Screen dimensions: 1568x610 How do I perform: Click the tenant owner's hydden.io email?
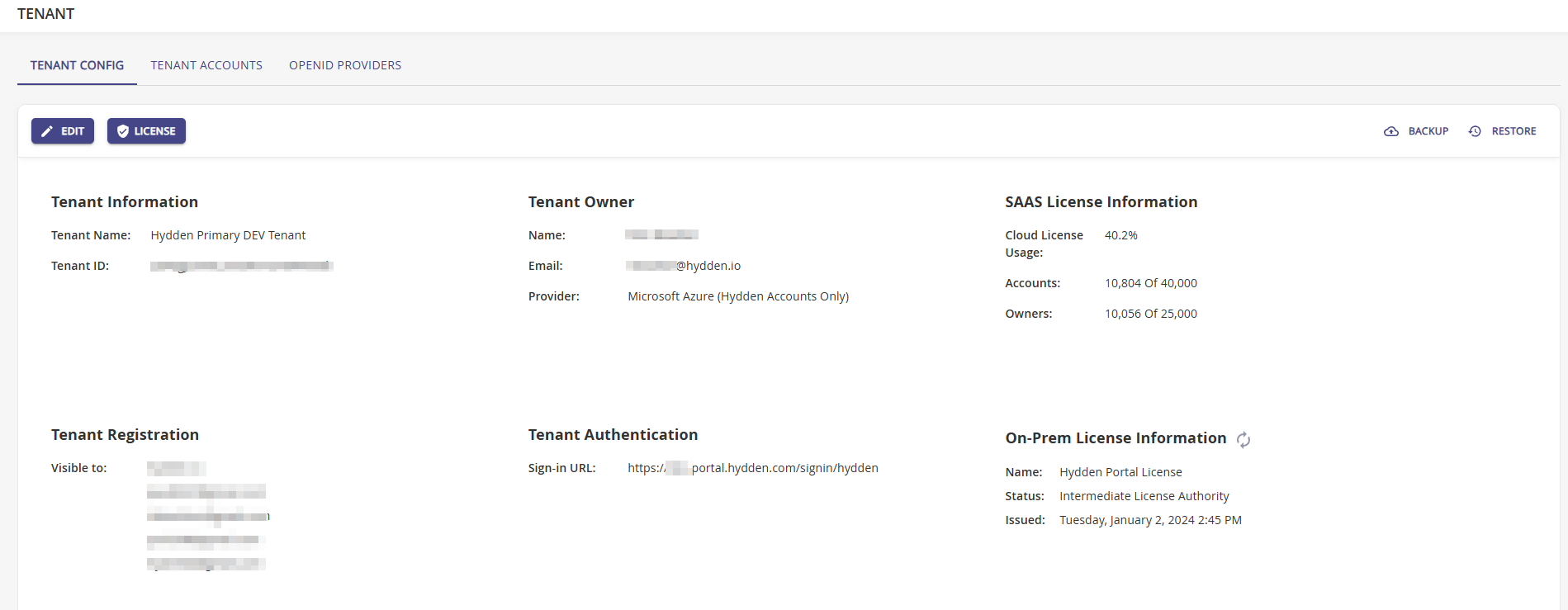(684, 266)
